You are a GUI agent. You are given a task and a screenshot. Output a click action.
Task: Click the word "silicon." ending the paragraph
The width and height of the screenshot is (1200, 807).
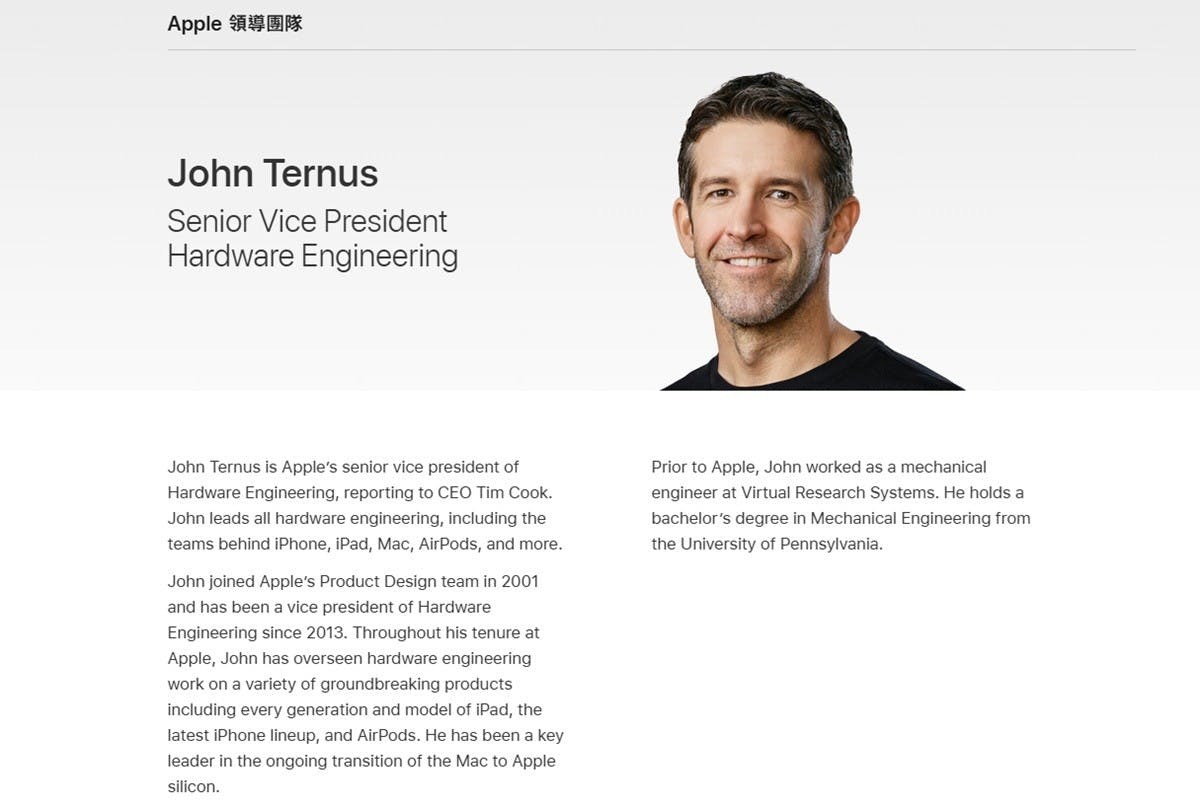pyautogui.click(x=193, y=787)
